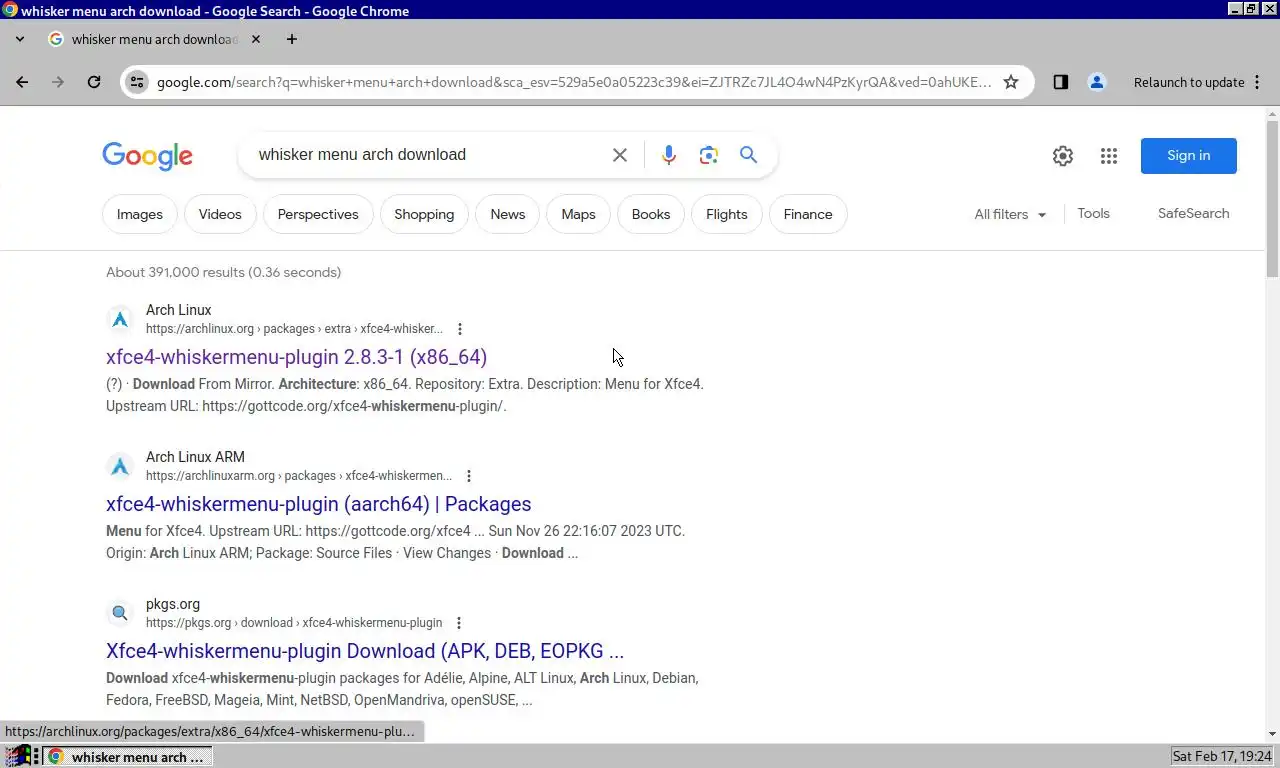Open Google quick settings gear

[1063, 156]
